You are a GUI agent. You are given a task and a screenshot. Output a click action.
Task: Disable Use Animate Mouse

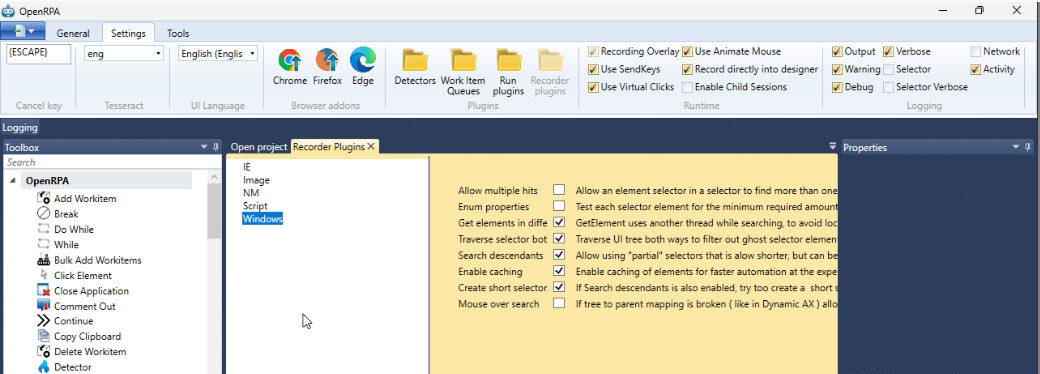pyautogui.click(x=687, y=51)
